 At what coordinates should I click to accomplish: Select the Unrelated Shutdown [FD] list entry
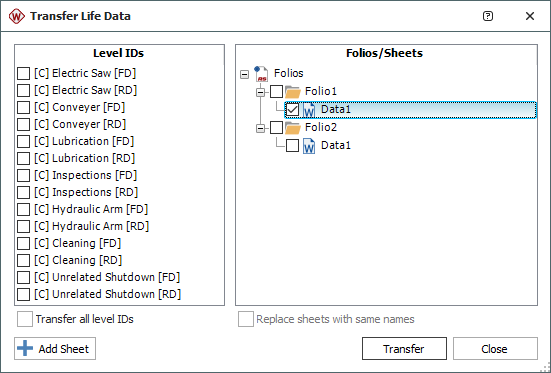coord(107,277)
